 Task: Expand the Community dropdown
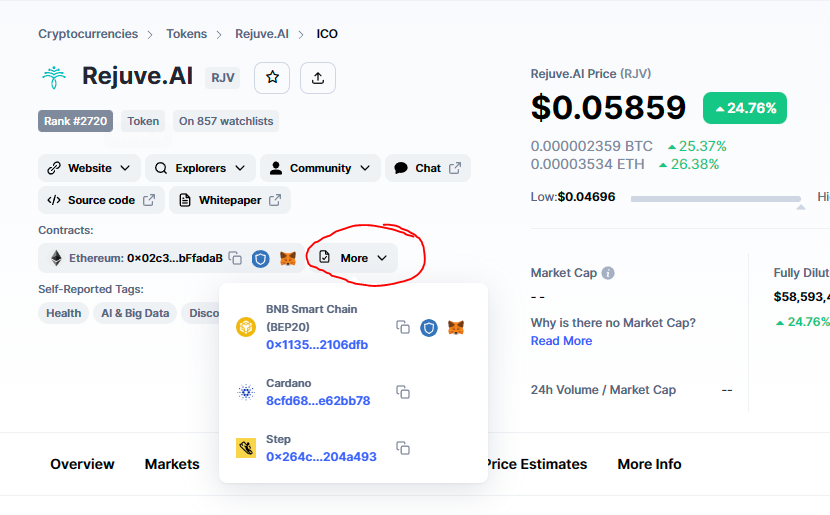click(320, 168)
